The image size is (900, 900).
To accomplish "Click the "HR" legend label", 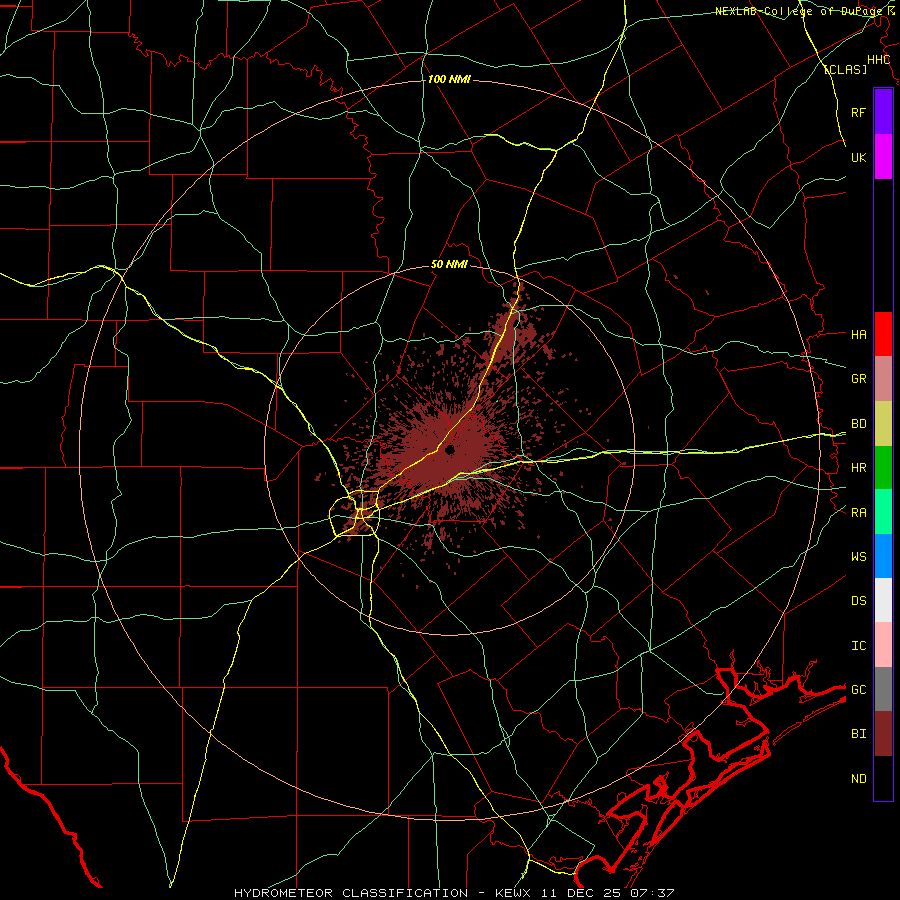I will tap(858, 468).
